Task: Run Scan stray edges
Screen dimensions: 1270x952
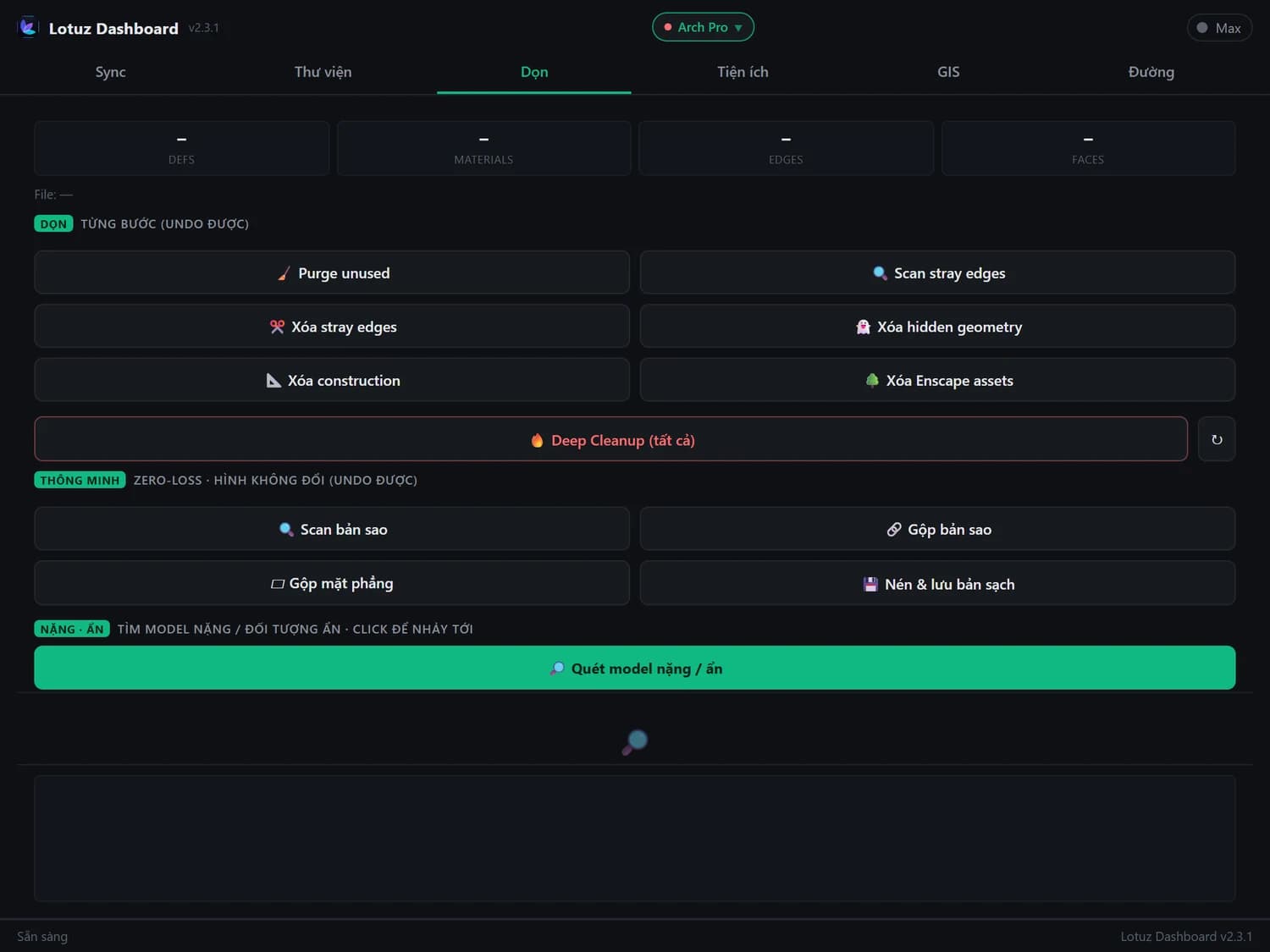Action: [x=937, y=272]
